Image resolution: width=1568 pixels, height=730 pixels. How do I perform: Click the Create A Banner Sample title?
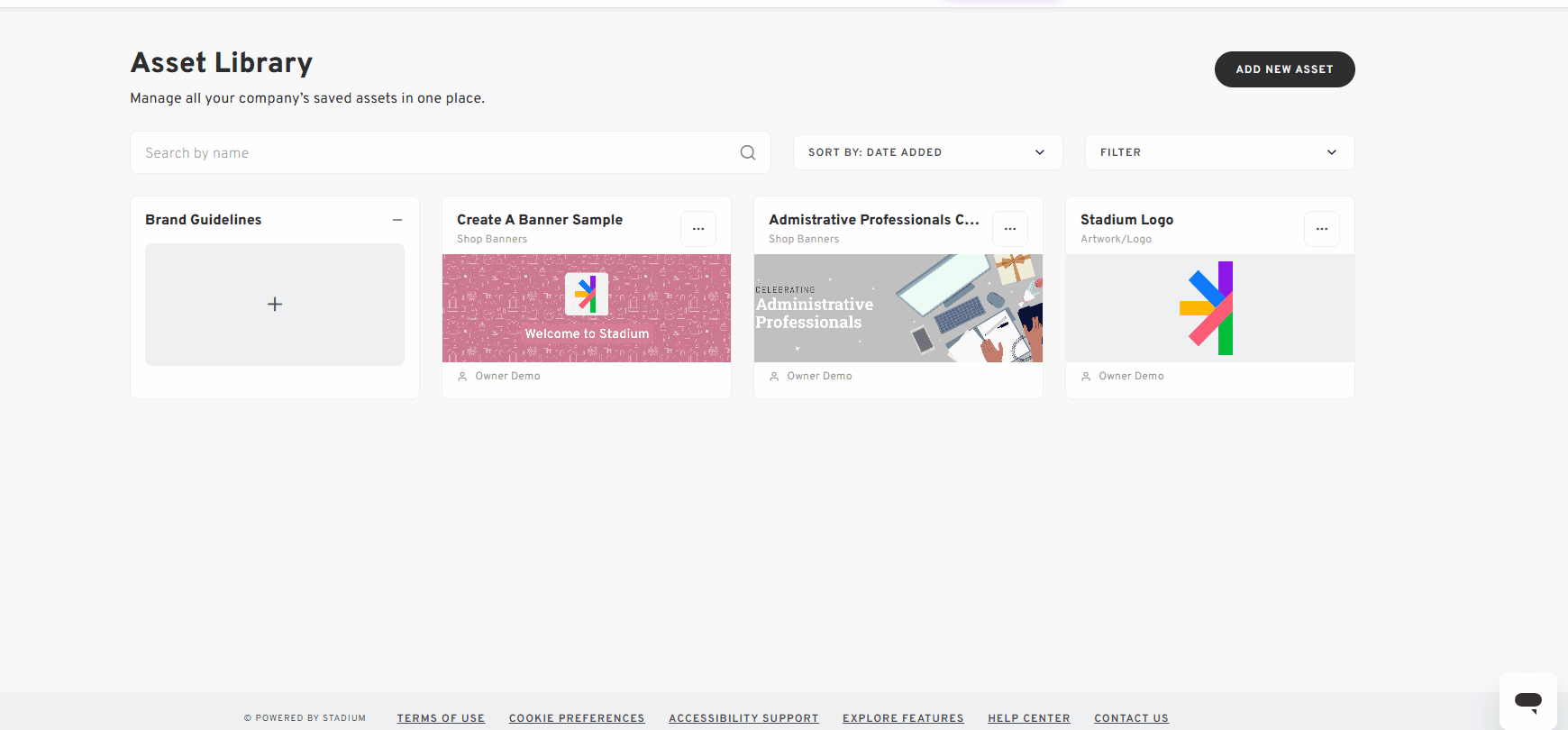point(540,220)
